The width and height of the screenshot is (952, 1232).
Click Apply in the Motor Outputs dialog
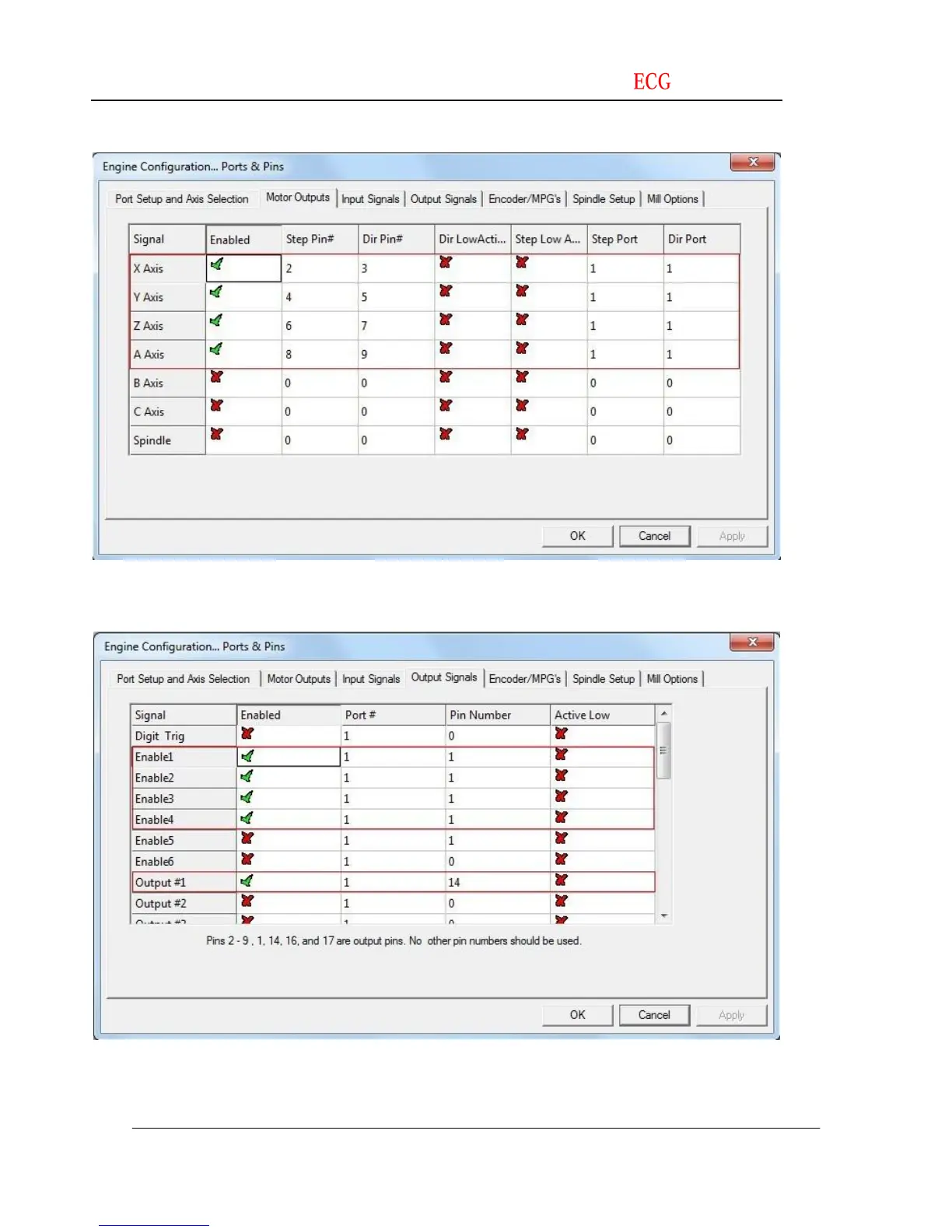point(732,536)
